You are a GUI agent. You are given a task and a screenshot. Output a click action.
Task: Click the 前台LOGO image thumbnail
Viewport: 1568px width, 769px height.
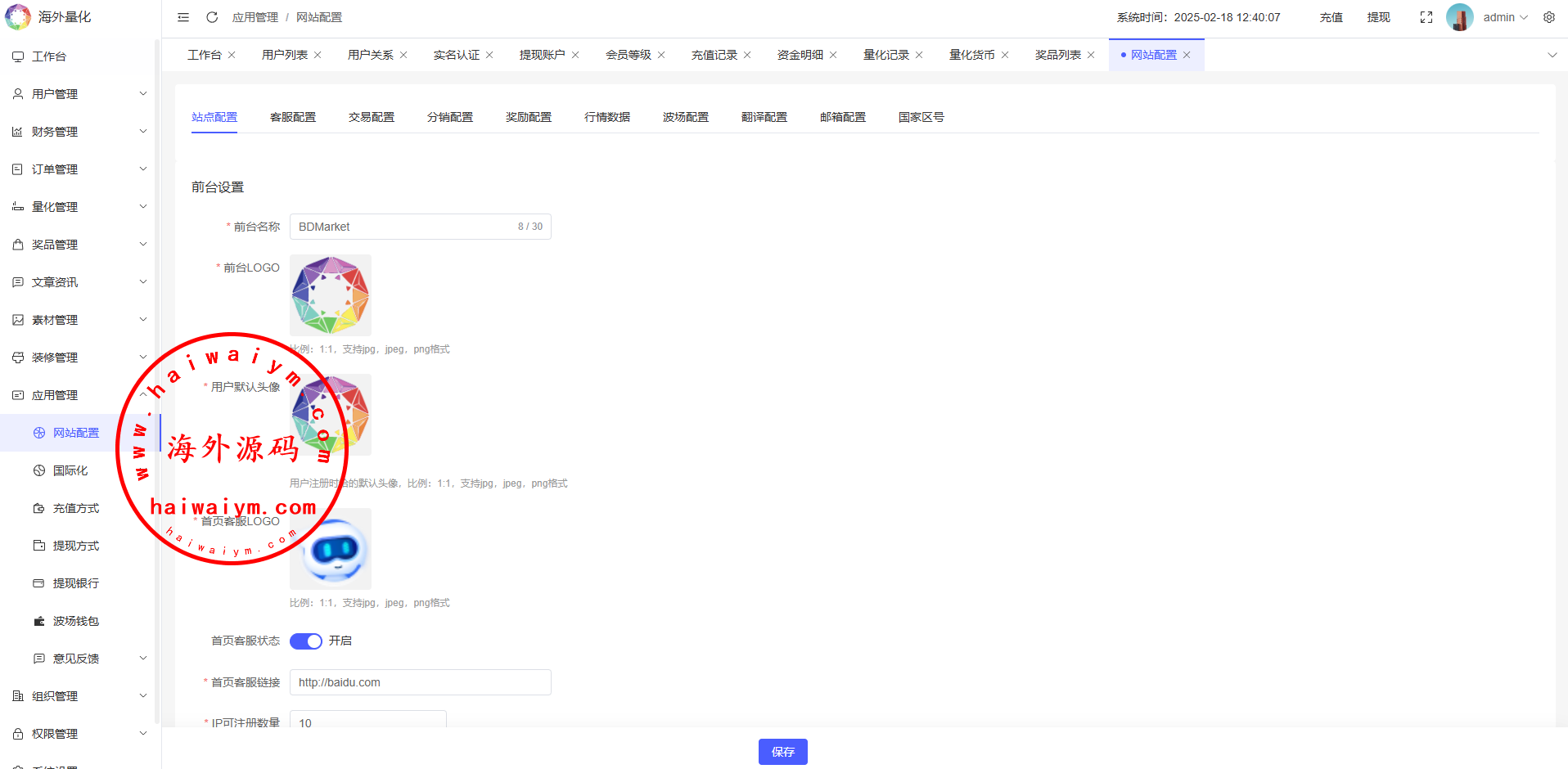point(331,295)
